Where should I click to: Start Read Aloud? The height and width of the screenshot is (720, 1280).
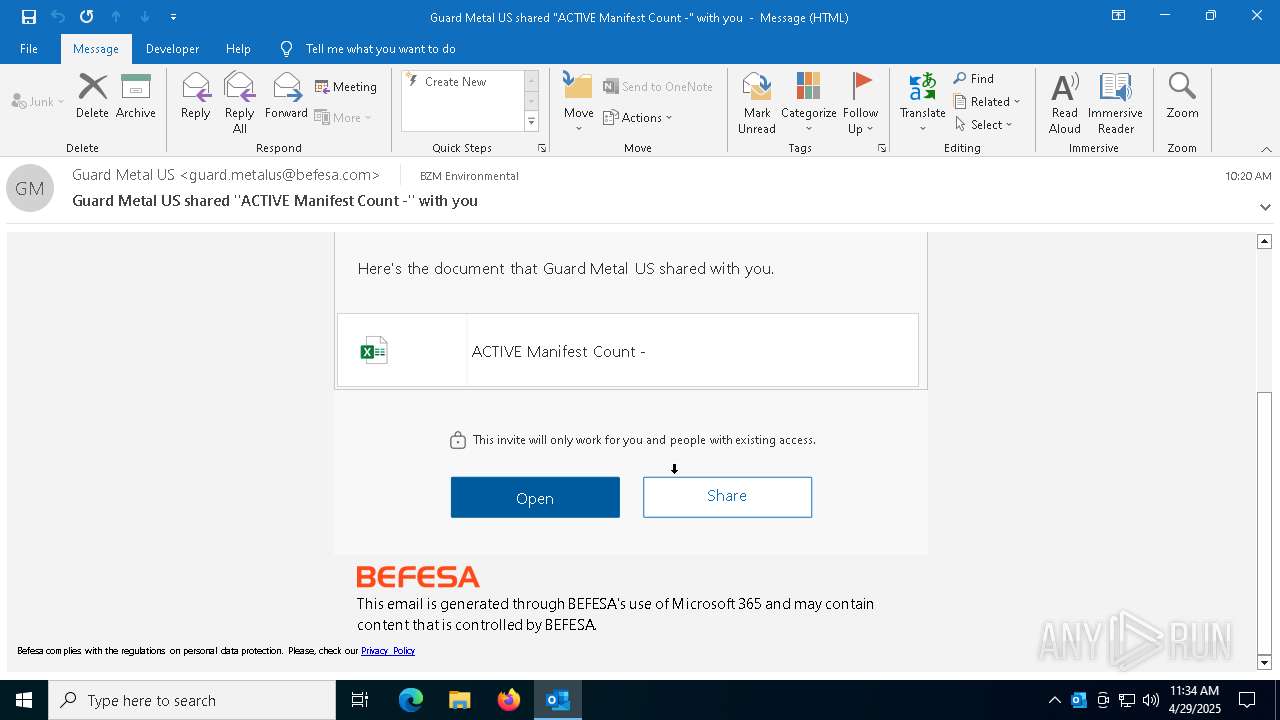pos(1065,102)
